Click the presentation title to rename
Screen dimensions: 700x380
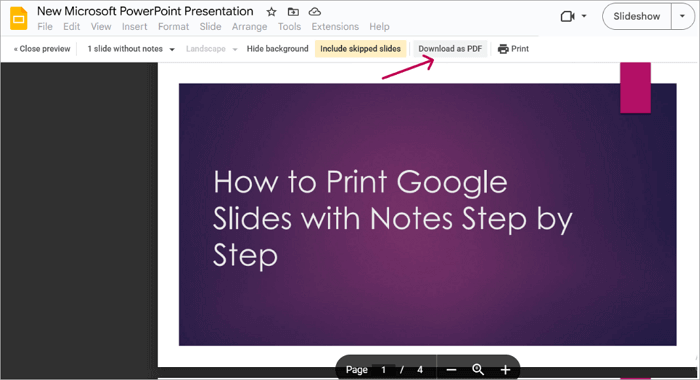pos(145,11)
